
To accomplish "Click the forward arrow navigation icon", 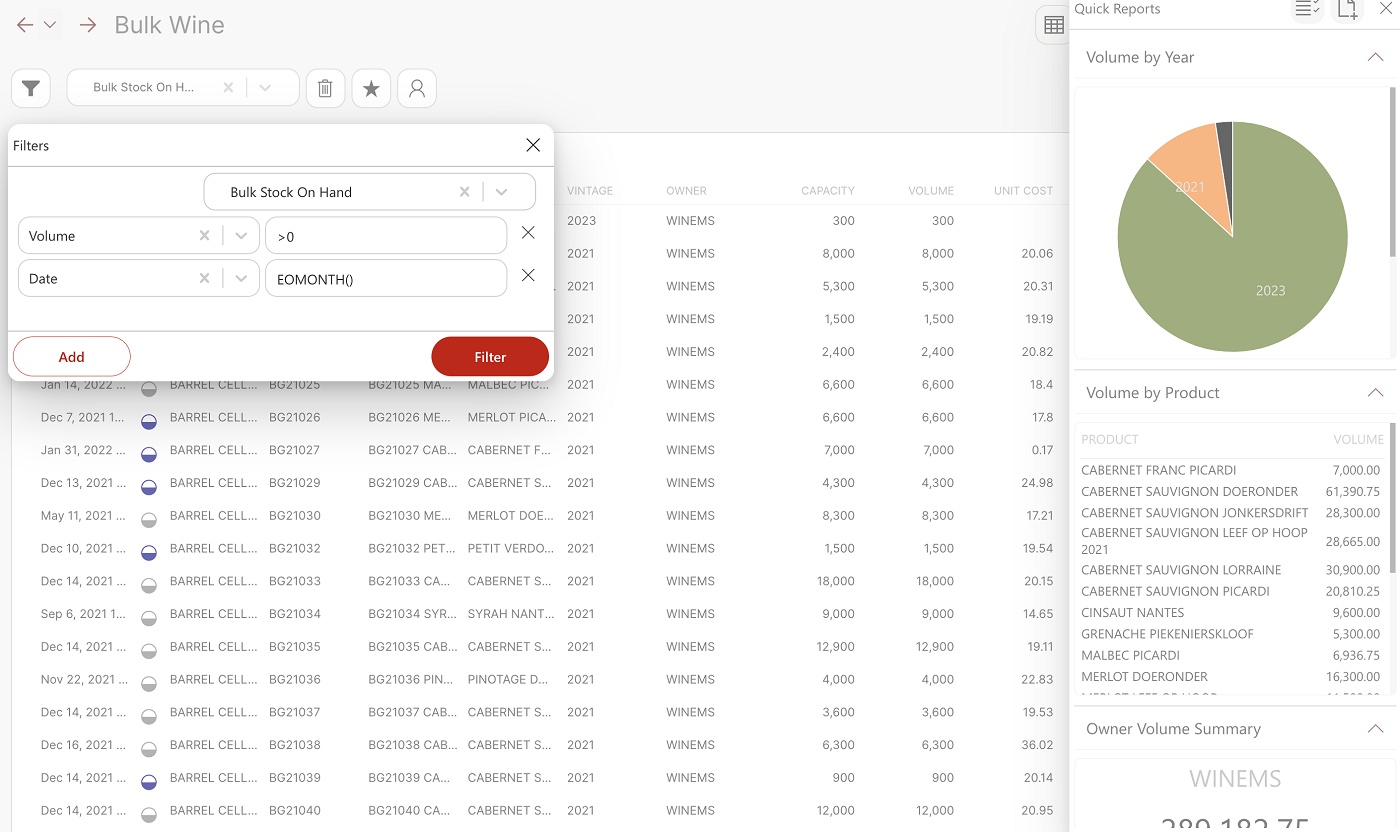I will (x=88, y=25).
